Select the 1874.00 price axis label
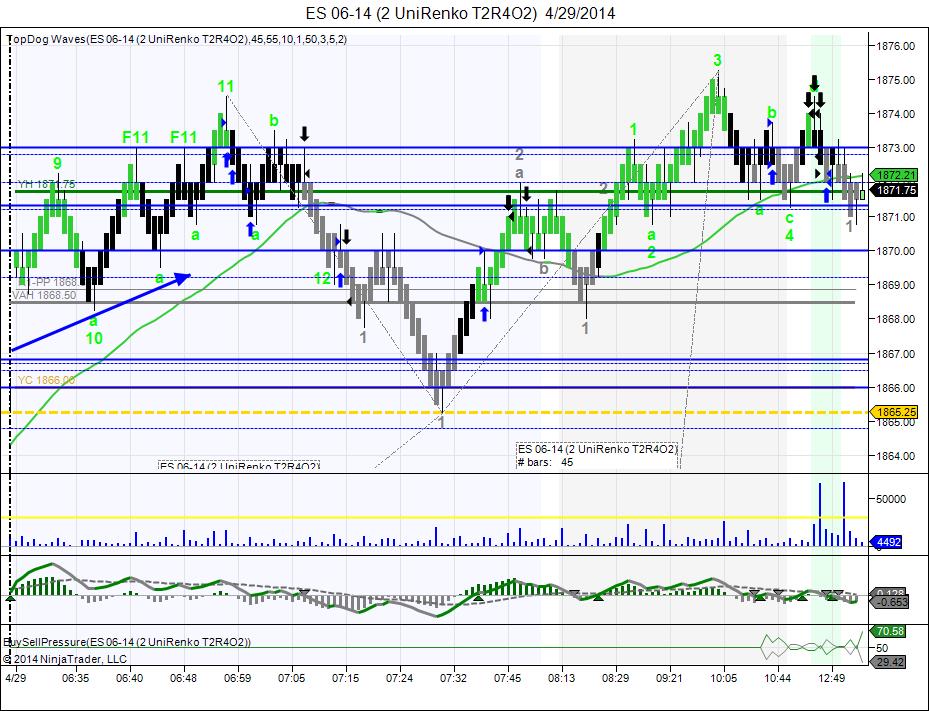 pyautogui.click(x=895, y=114)
